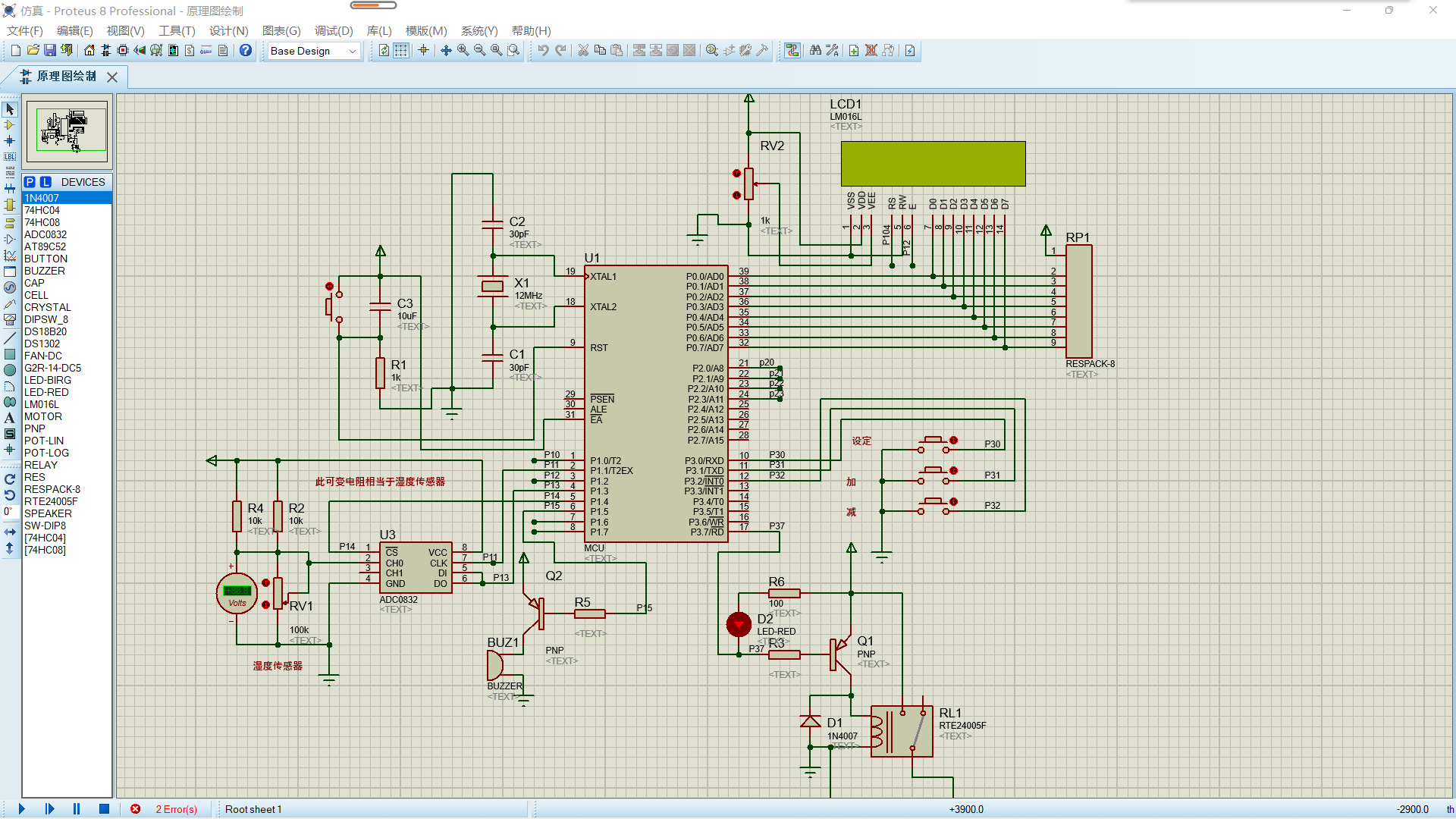The height and width of the screenshot is (819, 1456).
Task: Toggle the 'L' library mode button
Action: pyautogui.click(x=46, y=182)
